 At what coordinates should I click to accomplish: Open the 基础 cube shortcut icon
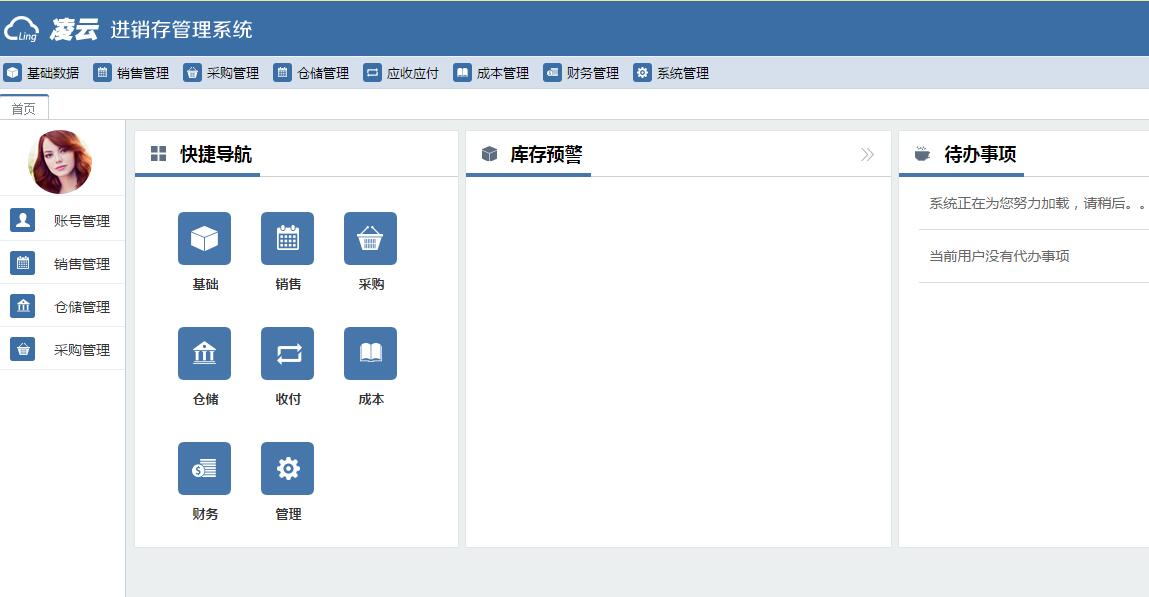204,239
